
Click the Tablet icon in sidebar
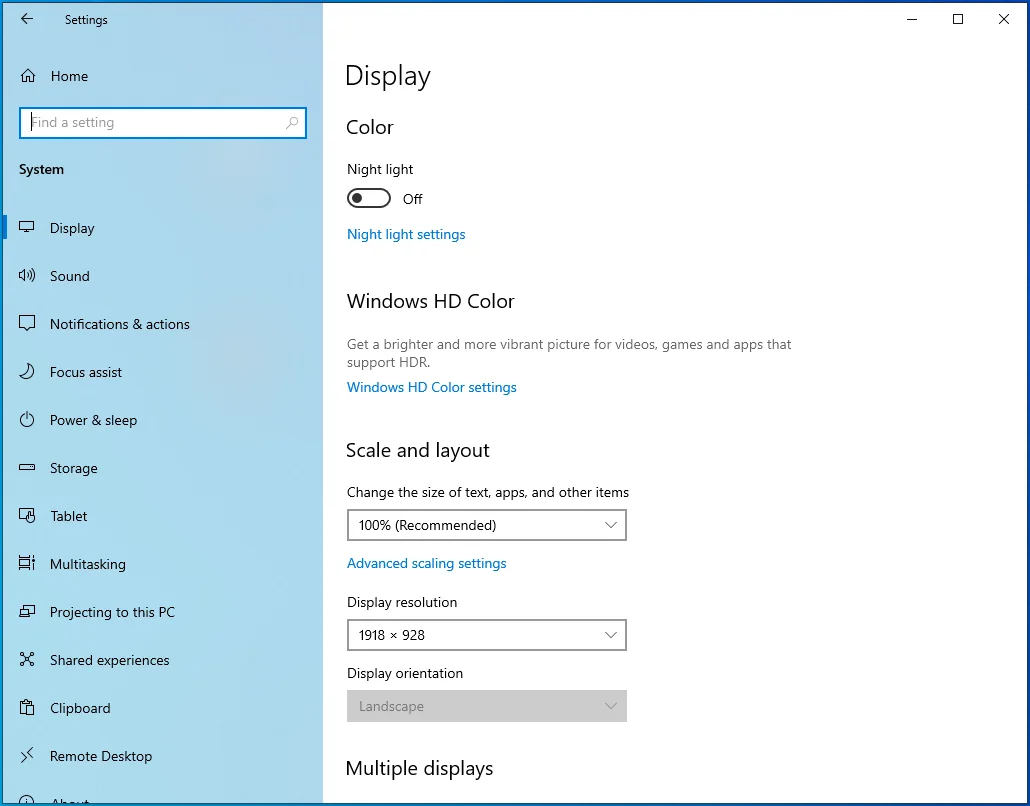[27, 516]
